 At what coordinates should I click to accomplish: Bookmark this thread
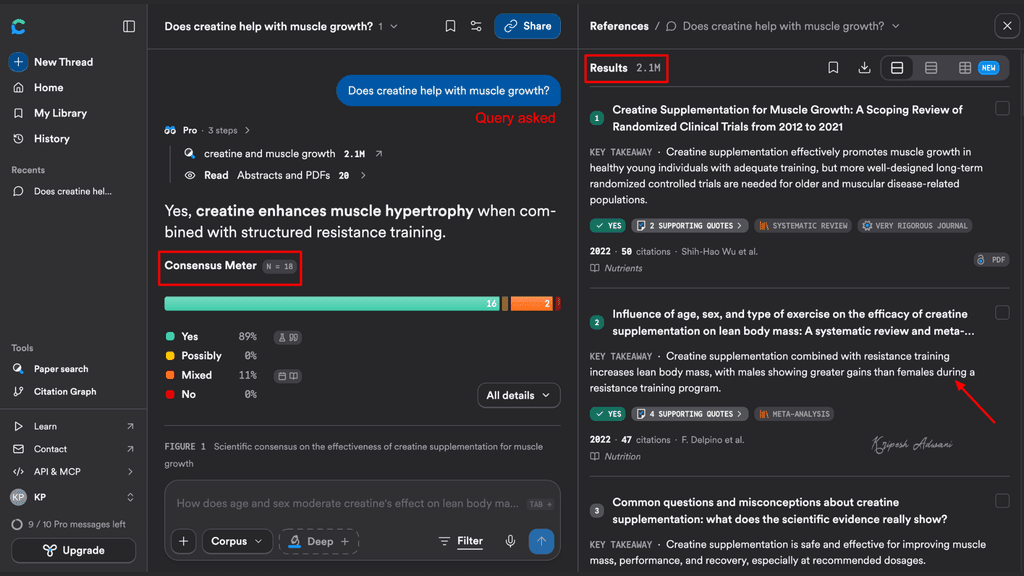[x=450, y=26]
